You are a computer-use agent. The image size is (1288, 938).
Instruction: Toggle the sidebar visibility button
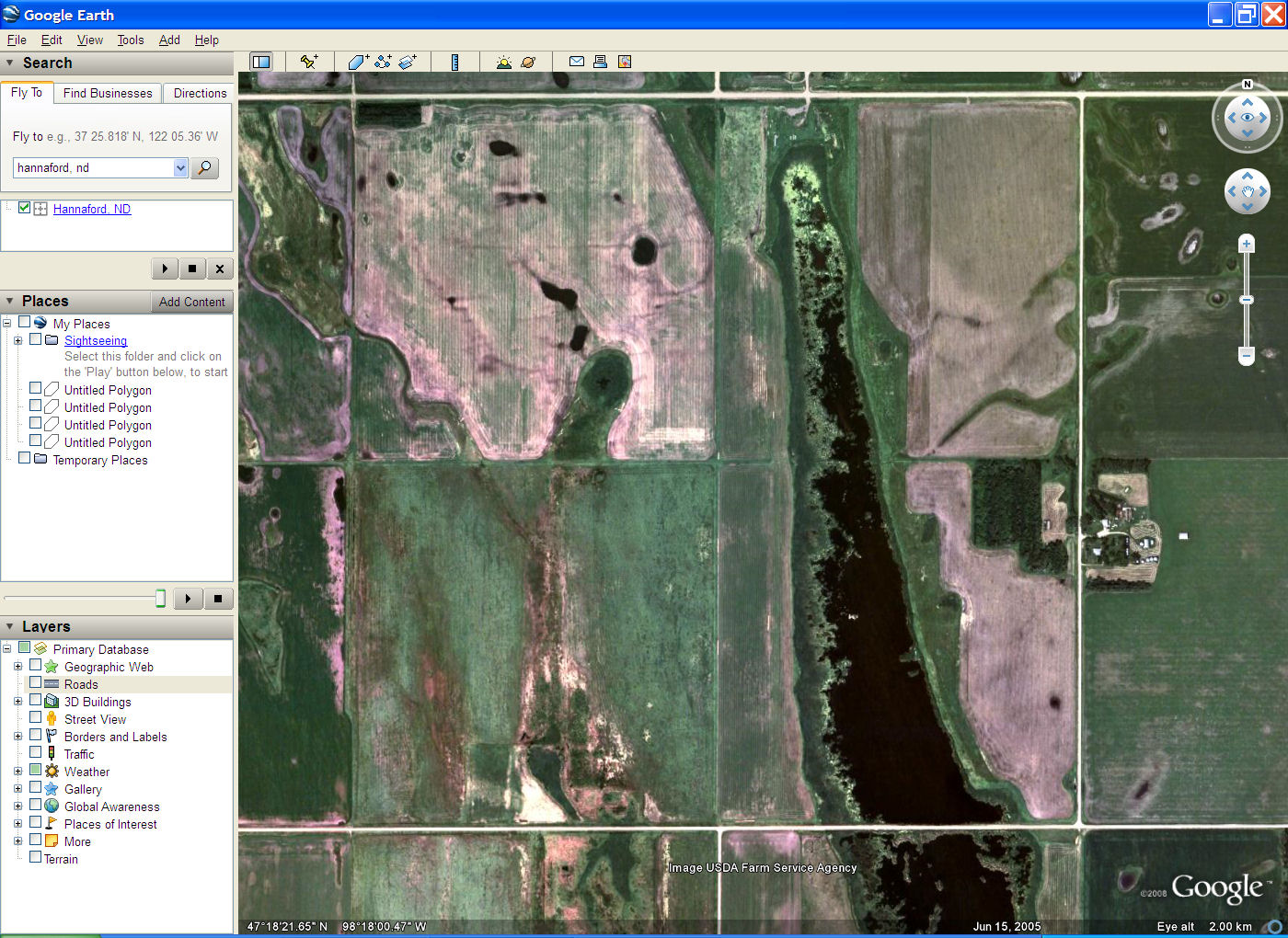[x=261, y=62]
